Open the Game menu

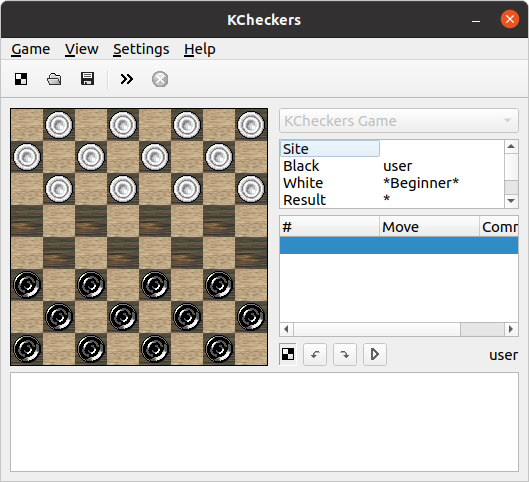pos(30,49)
